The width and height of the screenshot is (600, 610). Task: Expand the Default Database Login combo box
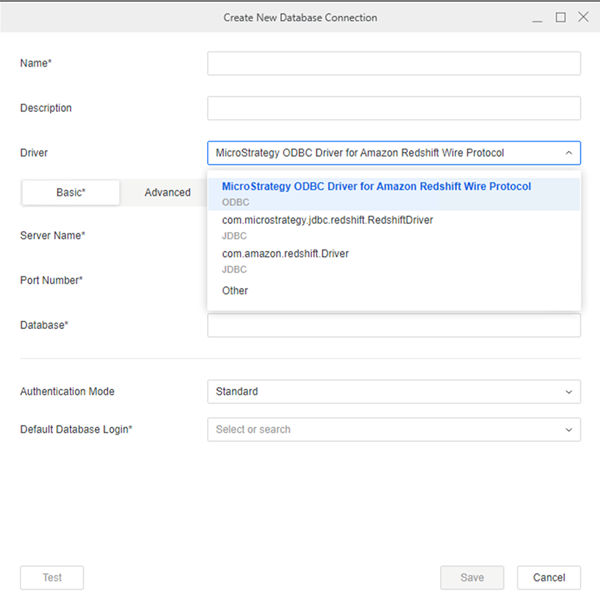pyautogui.click(x=394, y=429)
